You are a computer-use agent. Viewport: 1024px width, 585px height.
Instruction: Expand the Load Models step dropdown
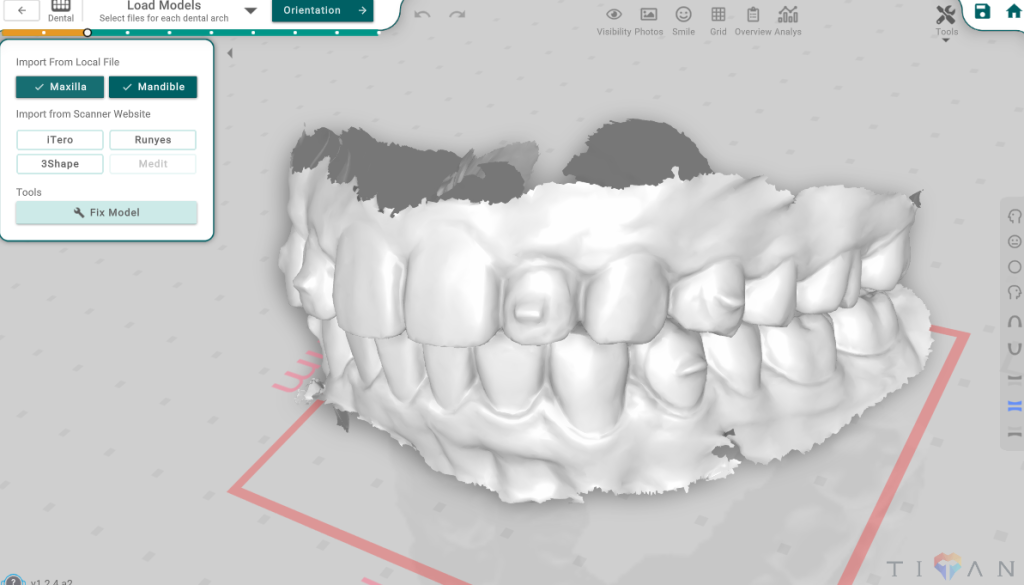(251, 11)
